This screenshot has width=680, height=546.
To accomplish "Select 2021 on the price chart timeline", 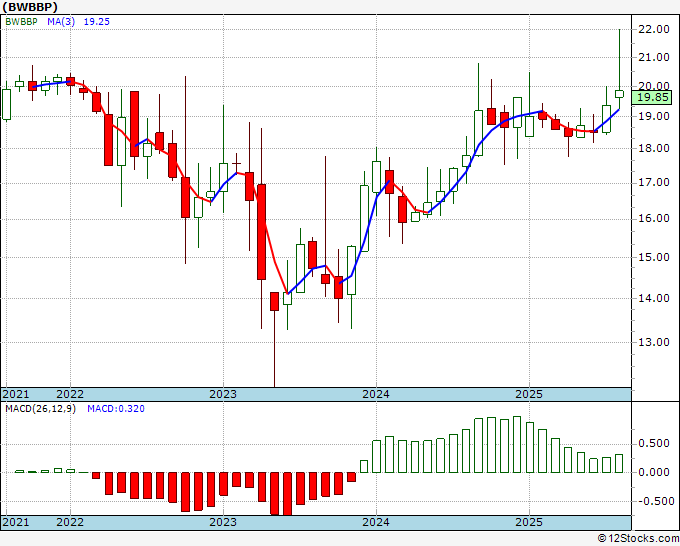I will tap(16, 394).
